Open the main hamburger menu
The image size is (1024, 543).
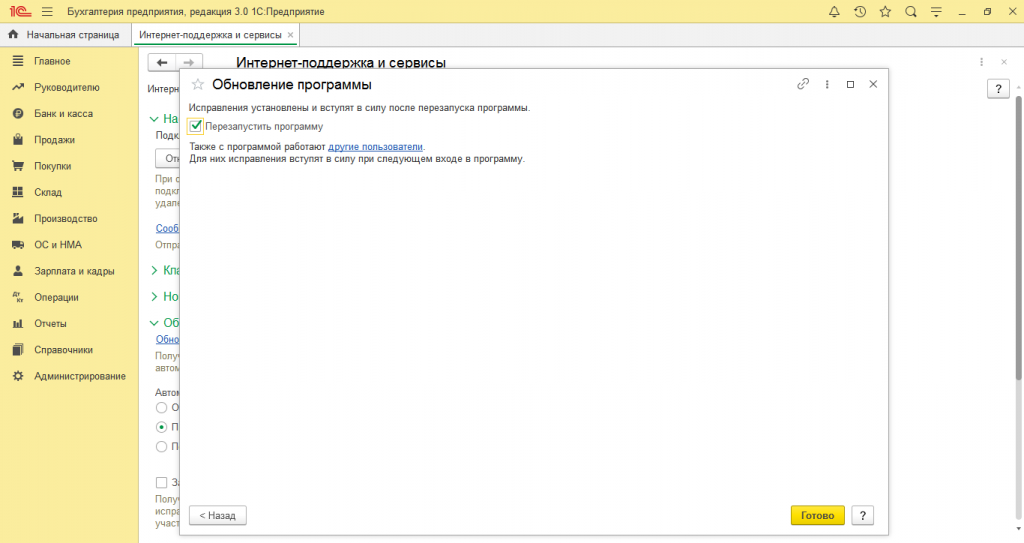point(47,12)
